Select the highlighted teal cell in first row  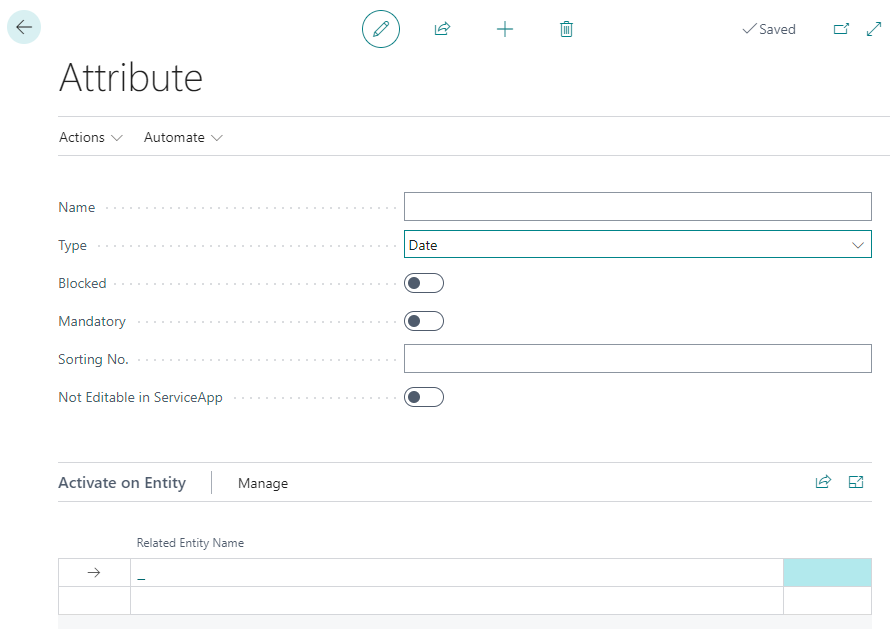coord(827,572)
